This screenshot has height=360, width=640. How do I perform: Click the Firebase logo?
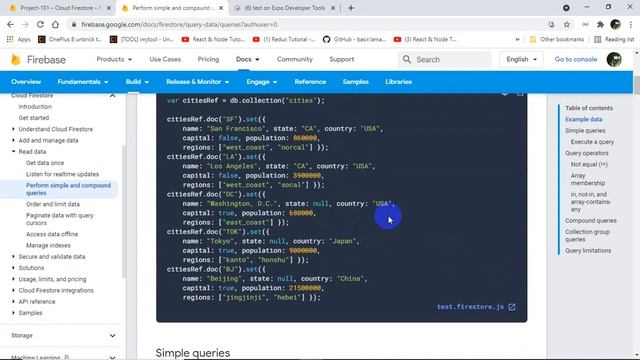38,60
